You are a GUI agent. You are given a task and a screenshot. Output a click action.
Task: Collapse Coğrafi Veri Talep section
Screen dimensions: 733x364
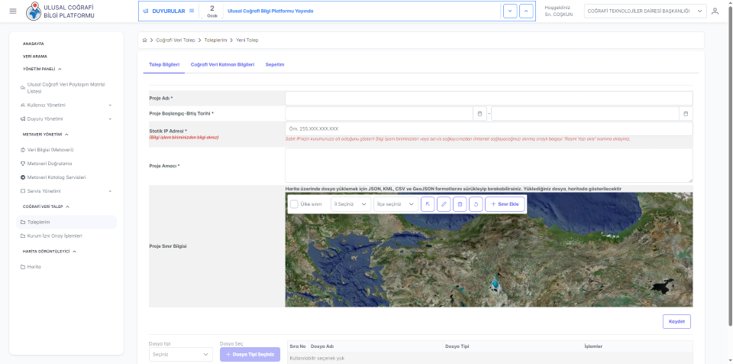pyautogui.click(x=46, y=206)
